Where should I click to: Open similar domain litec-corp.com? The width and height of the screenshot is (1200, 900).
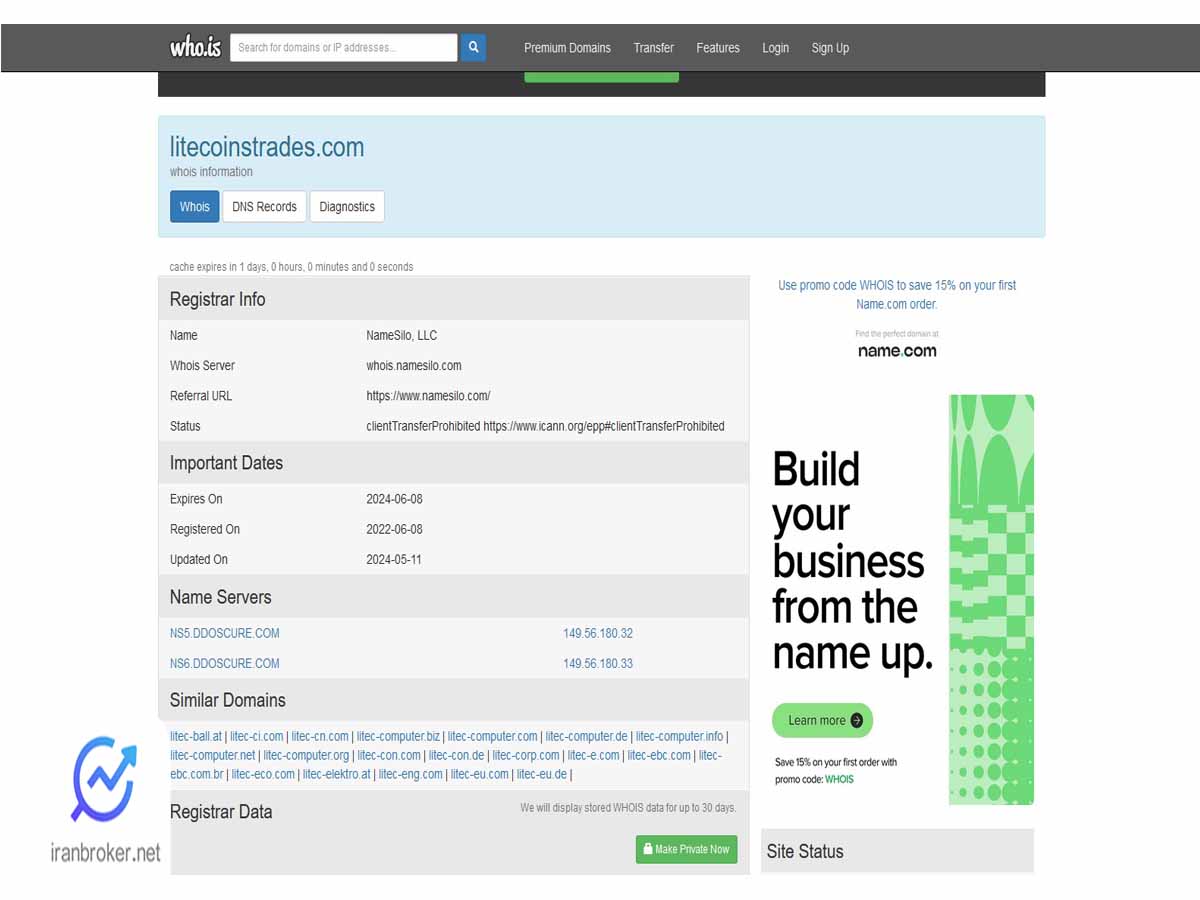pyautogui.click(x=526, y=755)
